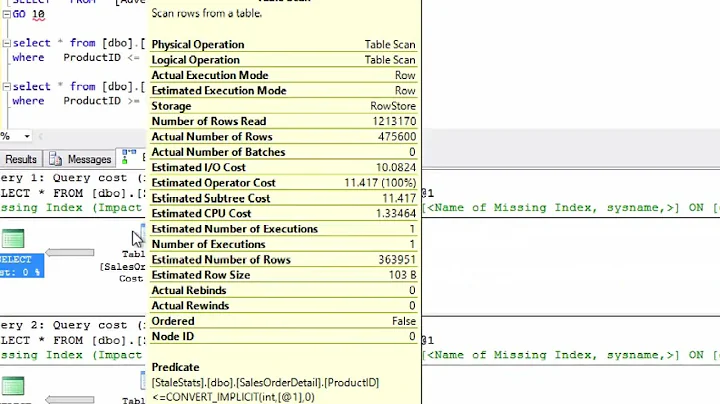The image size is (720, 404).
Task: Click 'GO 10' in the query editor
Action: (x=28, y=14)
